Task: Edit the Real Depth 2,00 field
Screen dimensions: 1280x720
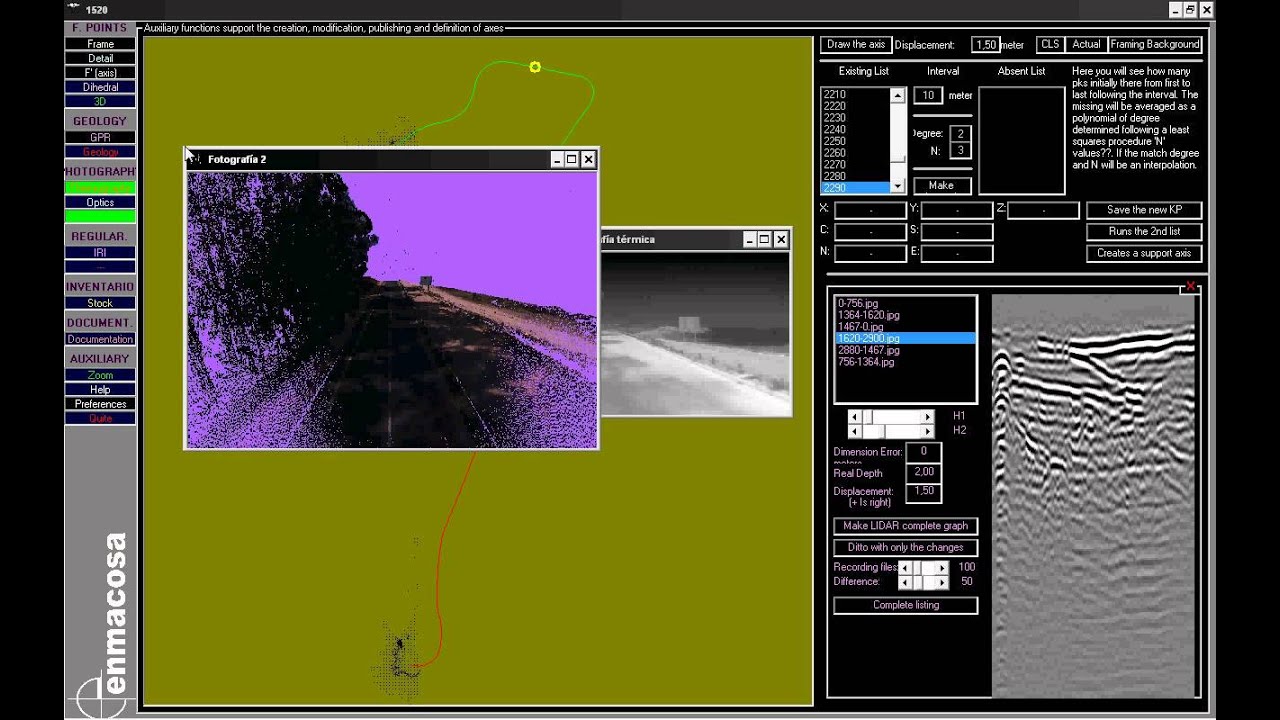Action: (x=924, y=472)
